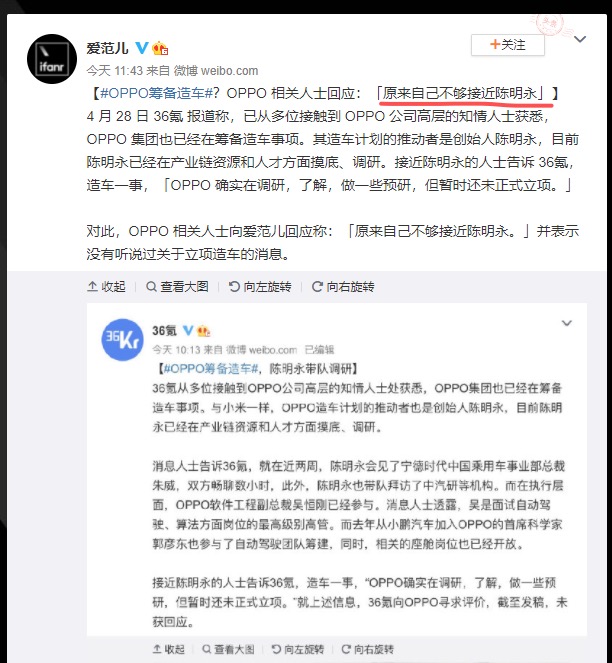Open the 爱范儿 account name link
Screen dimensions: 612x663
107,48
